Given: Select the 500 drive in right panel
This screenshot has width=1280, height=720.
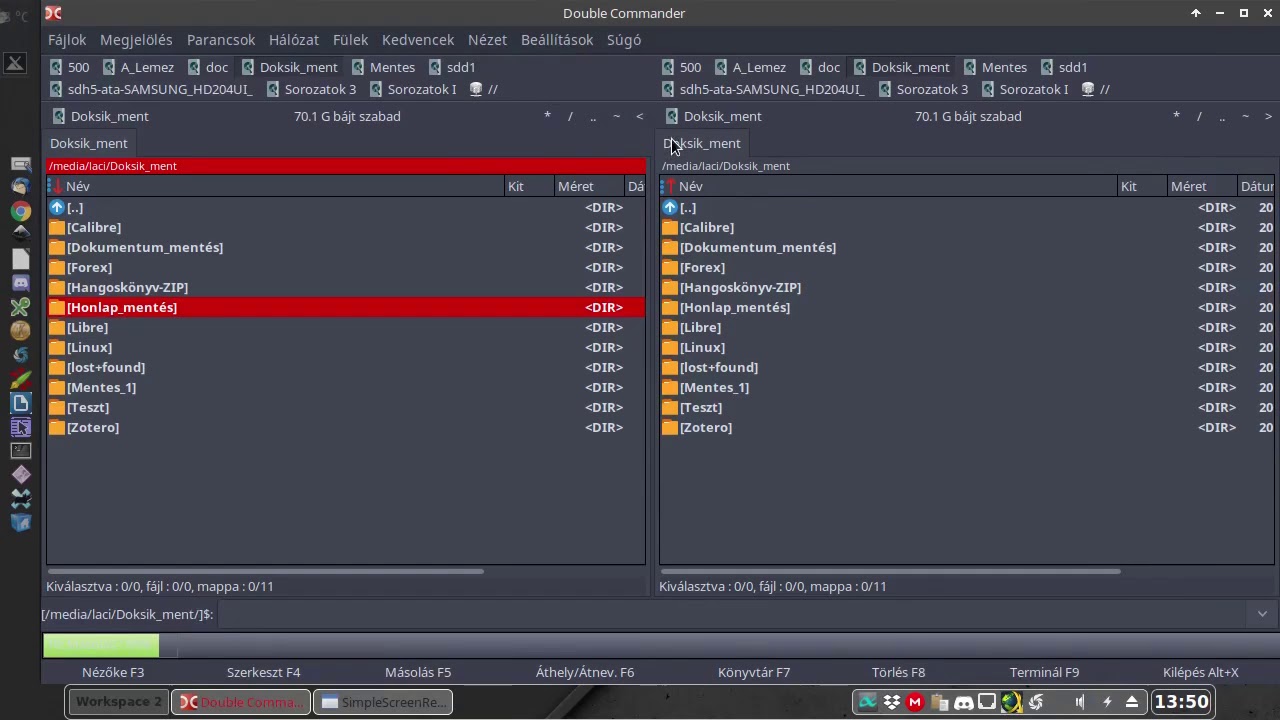Looking at the screenshot, I should coord(682,67).
